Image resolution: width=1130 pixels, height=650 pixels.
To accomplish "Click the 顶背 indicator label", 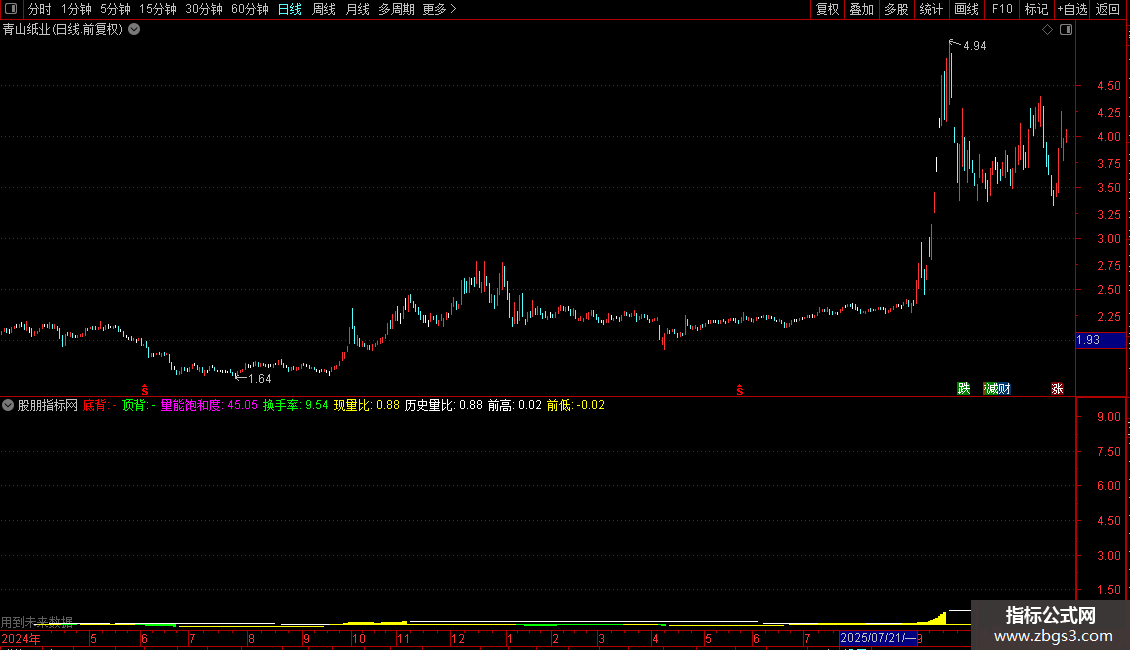I will [x=138, y=406].
